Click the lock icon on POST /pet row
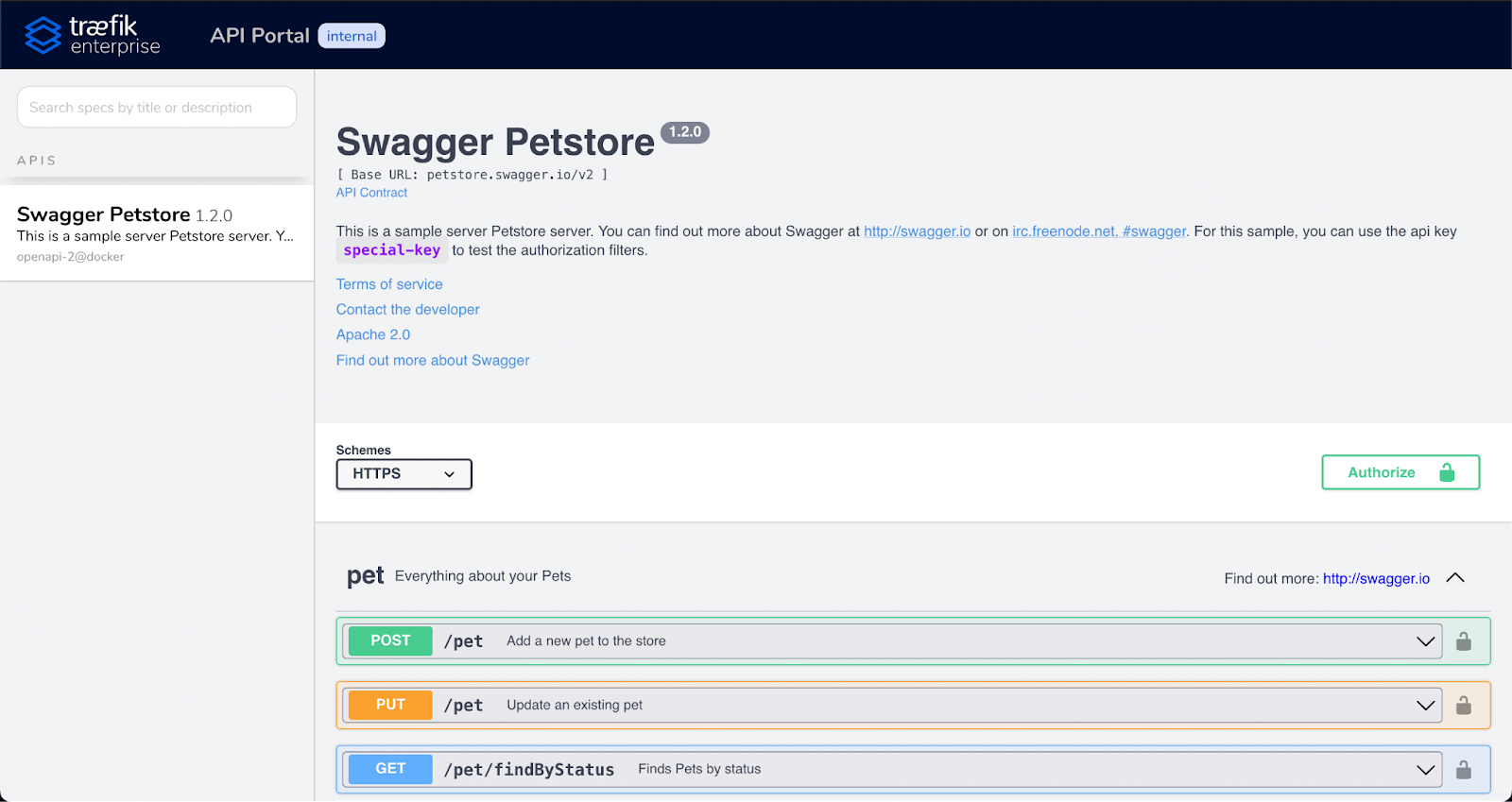Image resolution: width=1512 pixels, height=802 pixels. [1464, 641]
